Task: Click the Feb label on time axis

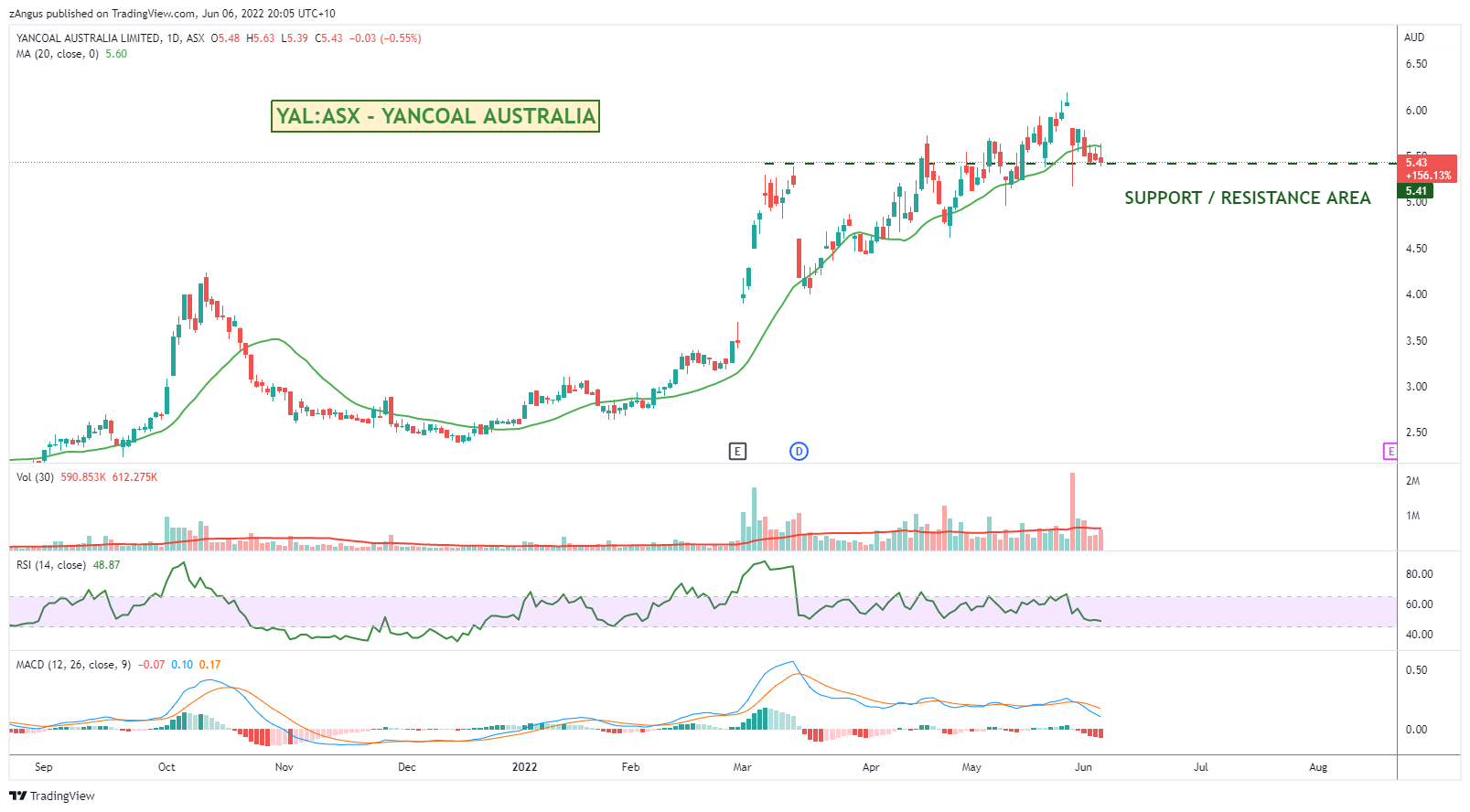Action: [630, 767]
